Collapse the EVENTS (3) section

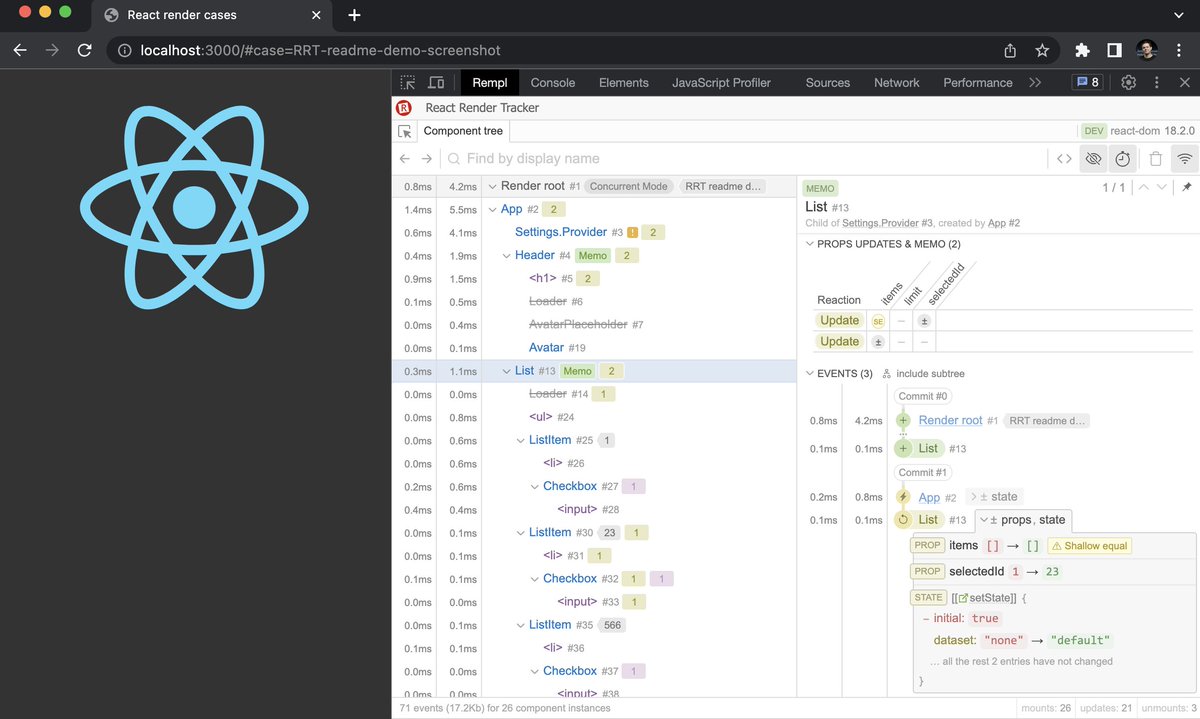[x=810, y=374]
